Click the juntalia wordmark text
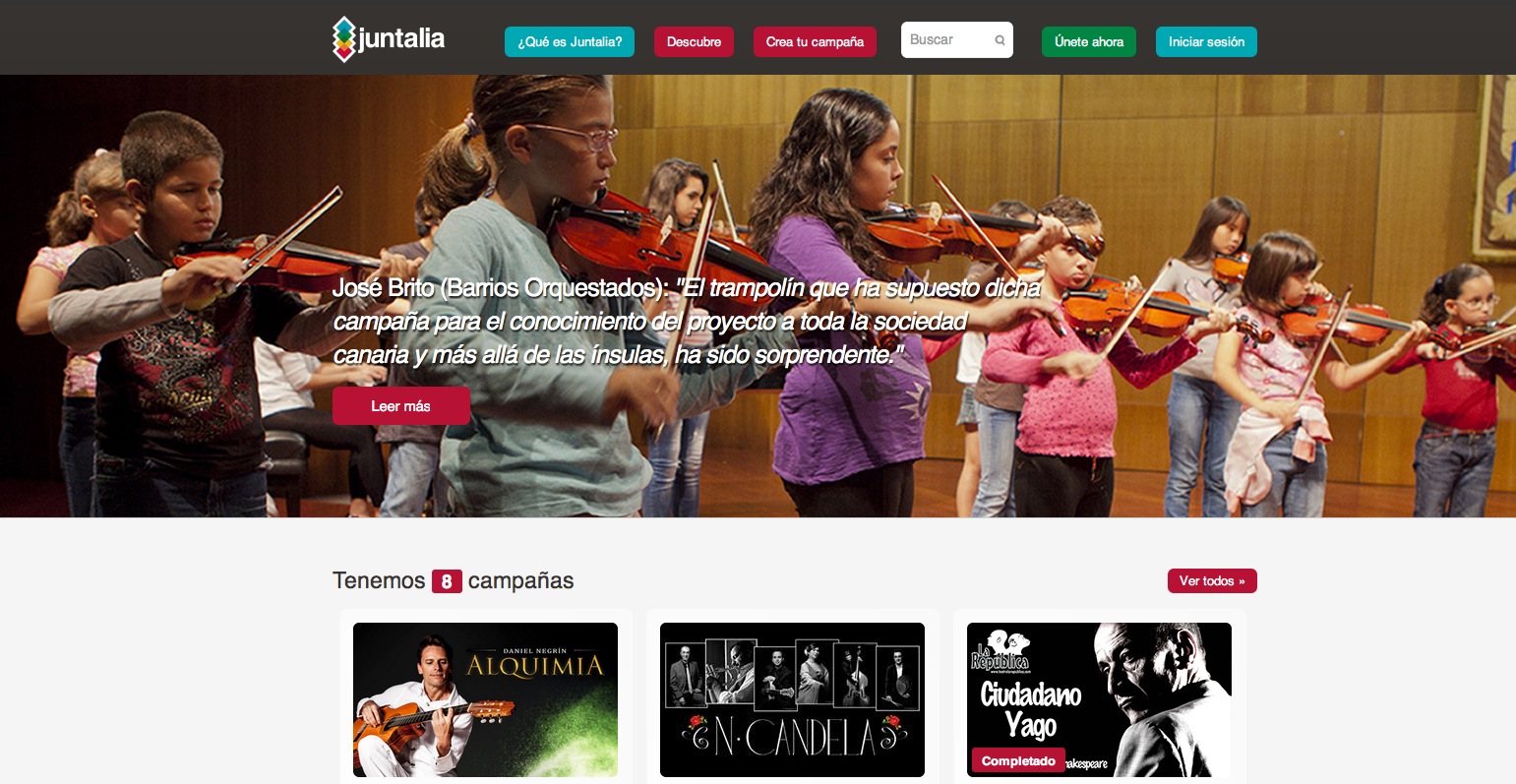This screenshot has height=784, width=1516. pyautogui.click(x=401, y=39)
